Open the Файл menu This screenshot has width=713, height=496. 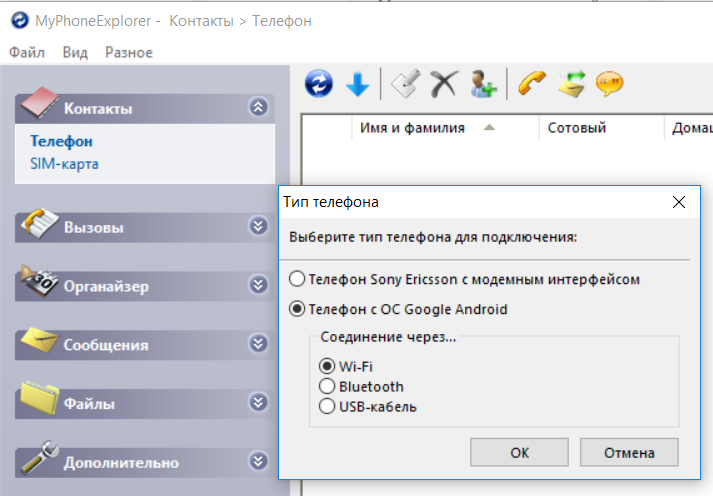27,52
